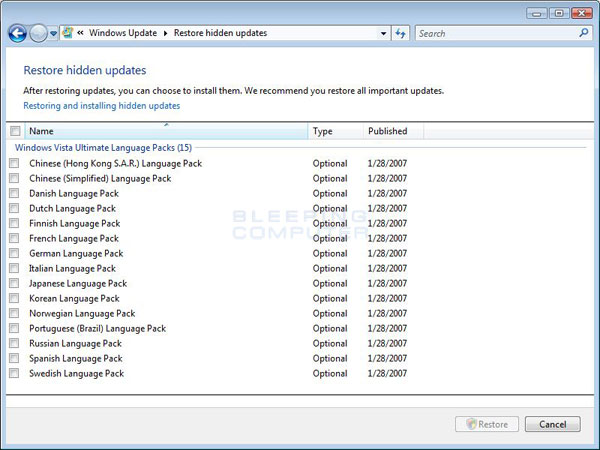This screenshot has height=450, width=600.
Task: Open the Windows Update breadcrumb
Action: click(123, 33)
